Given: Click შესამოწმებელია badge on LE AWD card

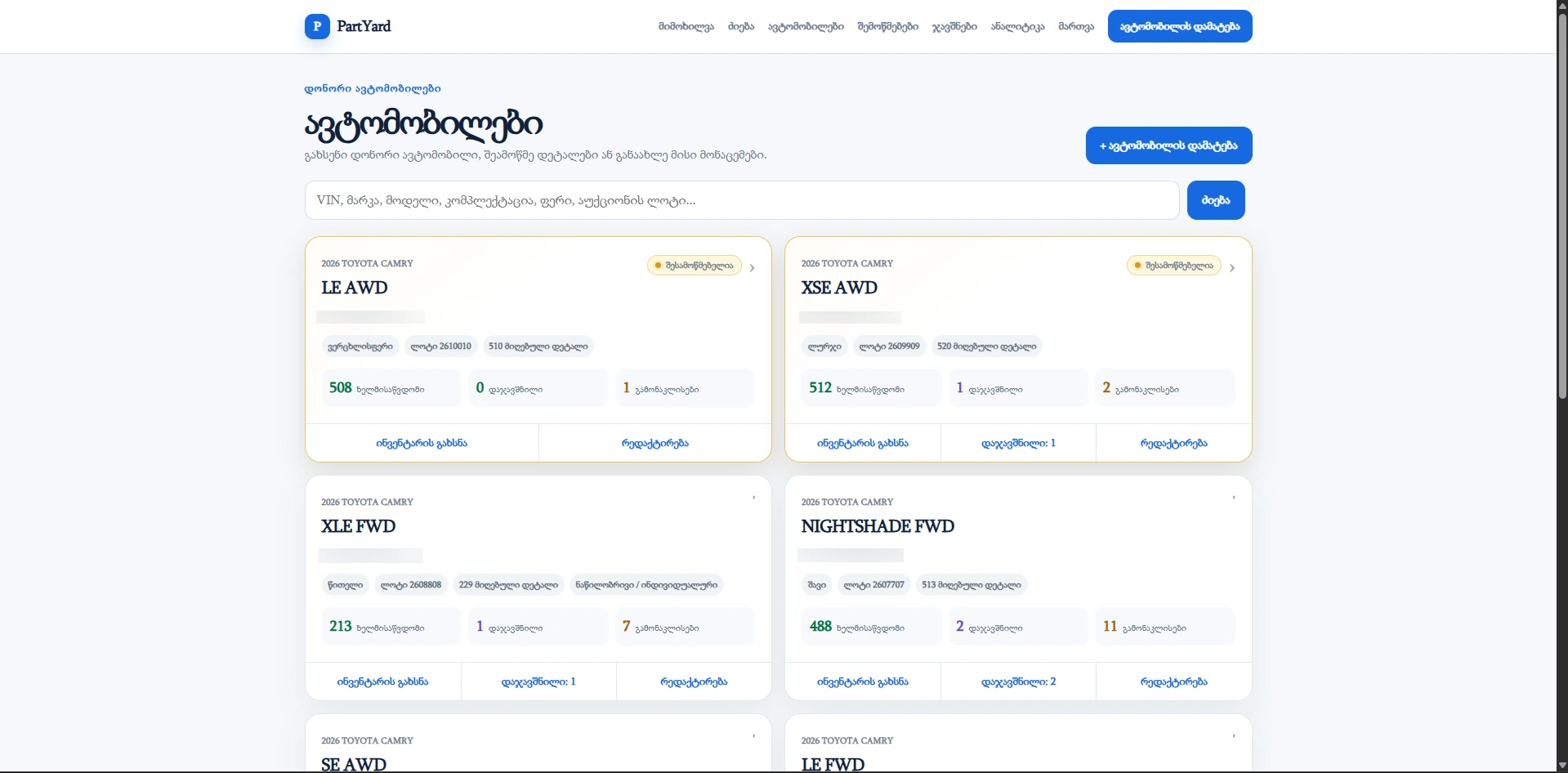Looking at the screenshot, I should [695, 266].
